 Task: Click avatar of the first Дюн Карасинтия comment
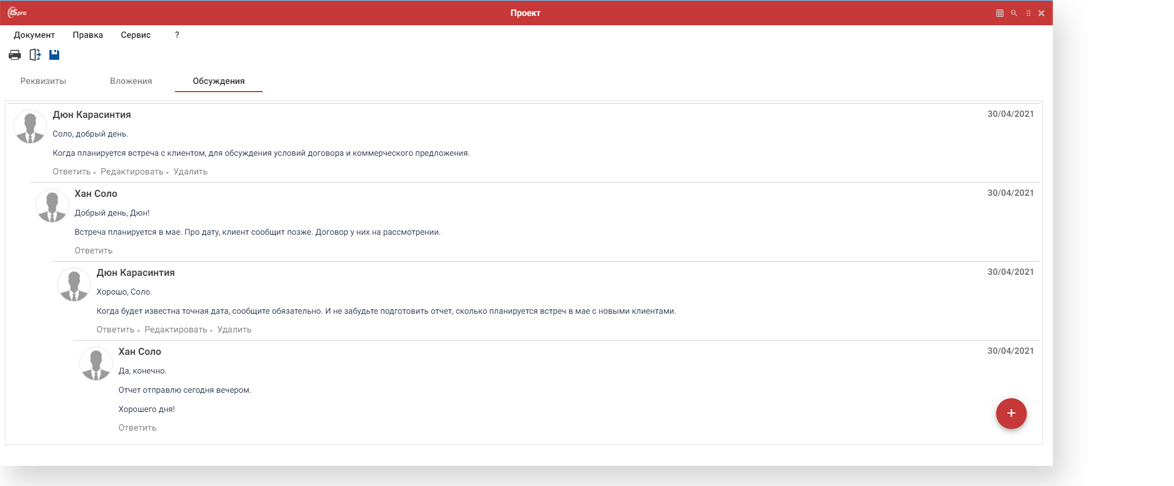coord(30,127)
